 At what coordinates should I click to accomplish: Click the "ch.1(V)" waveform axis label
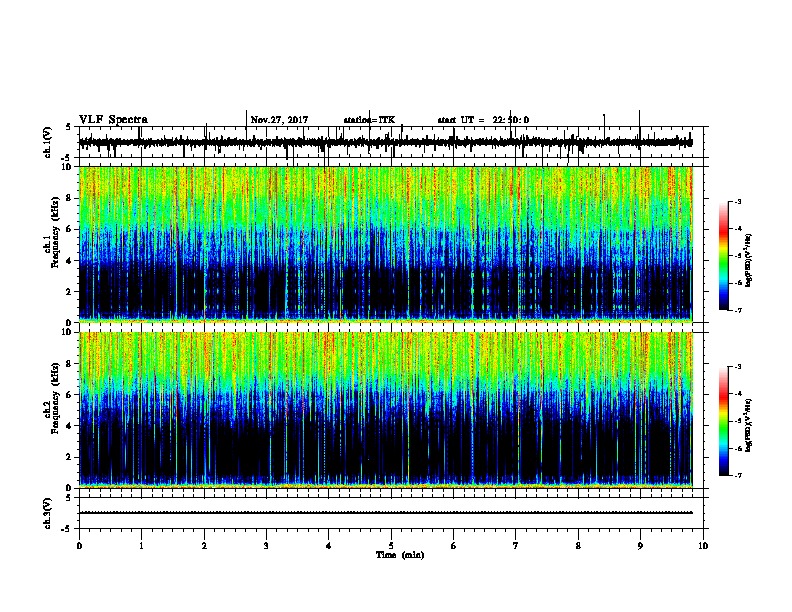(48, 142)
